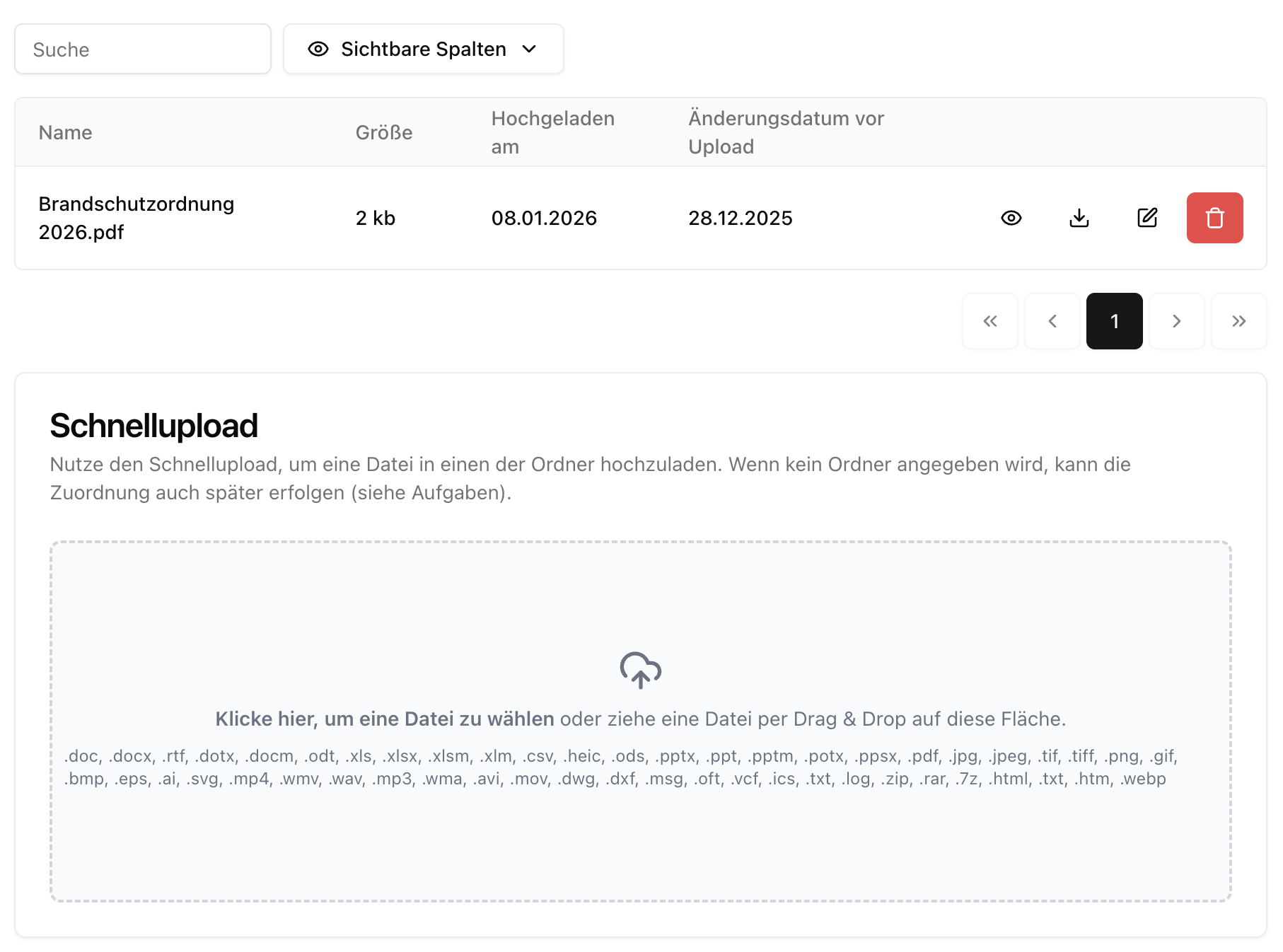Focus the Suche search field
Image resolution: width=1283 pixels, height=952 pixels.
[x=143, y=50]
